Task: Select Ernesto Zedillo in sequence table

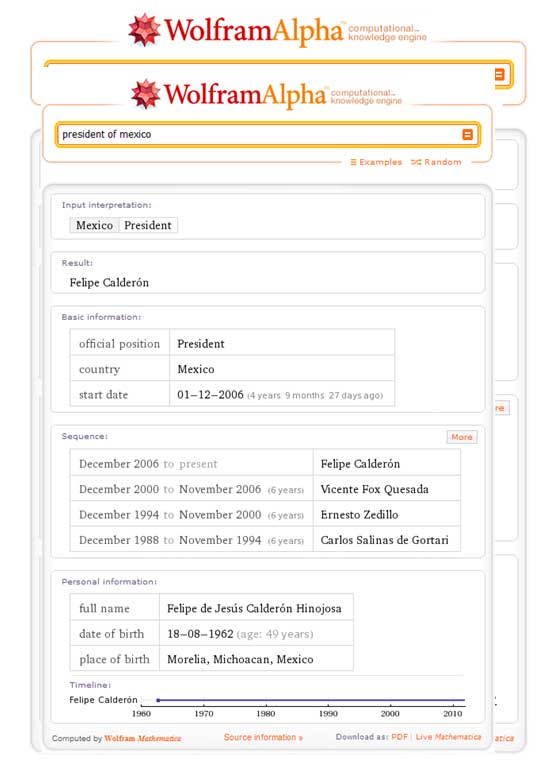Action: [x=359, y=515]
